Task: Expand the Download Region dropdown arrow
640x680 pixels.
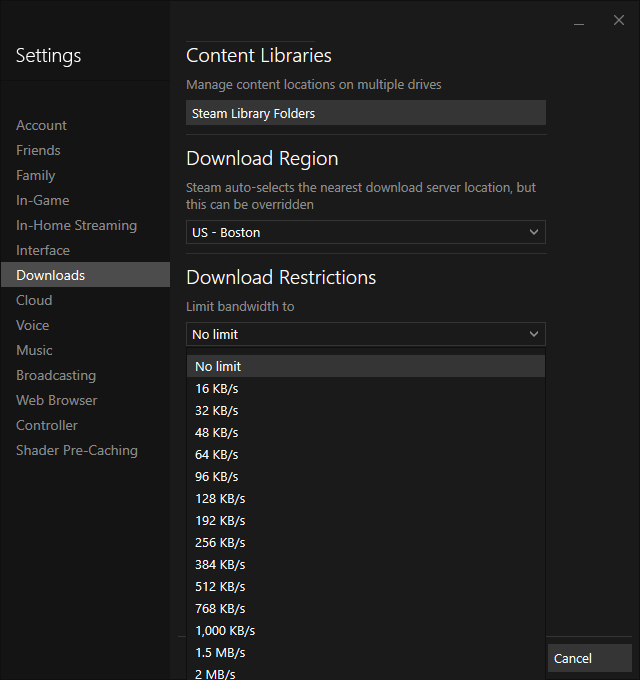Action: click(x=534, y=232)
